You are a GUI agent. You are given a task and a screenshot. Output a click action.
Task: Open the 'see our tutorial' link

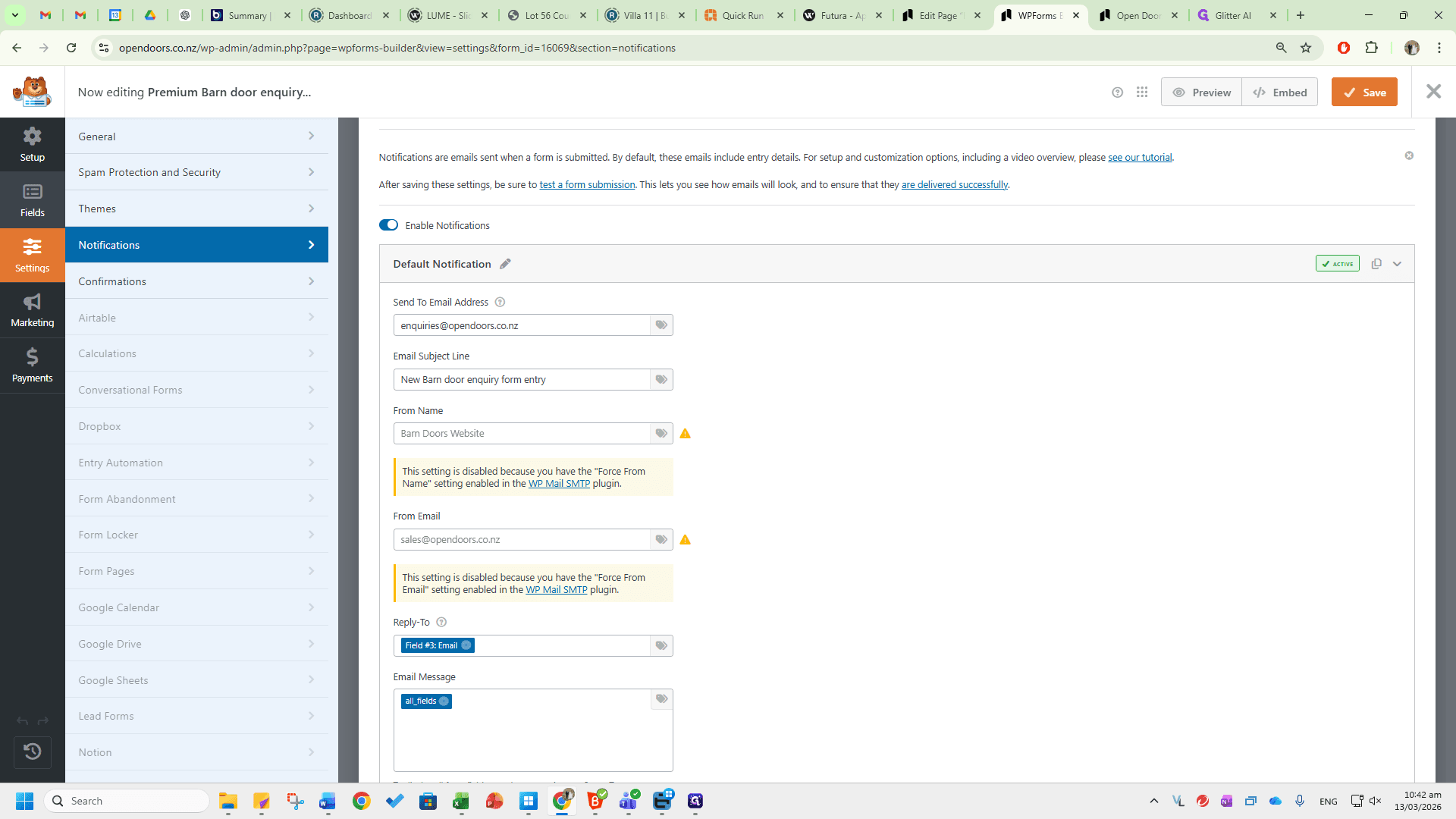point(1140,158)
